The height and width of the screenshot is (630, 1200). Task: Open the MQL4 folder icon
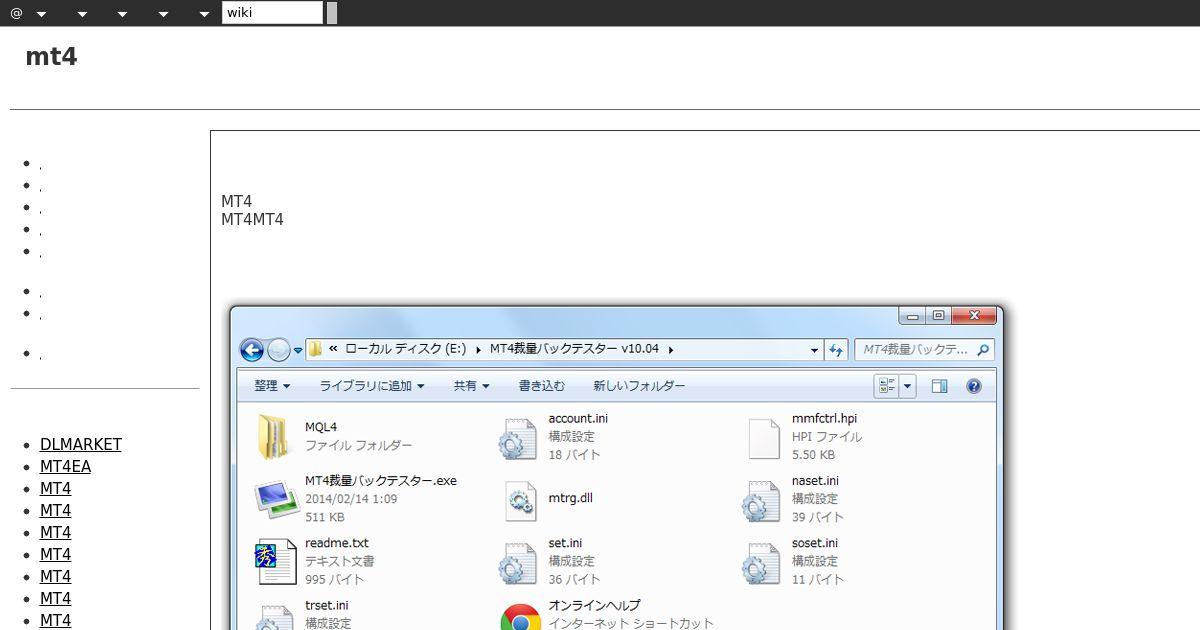coord(273,436)
